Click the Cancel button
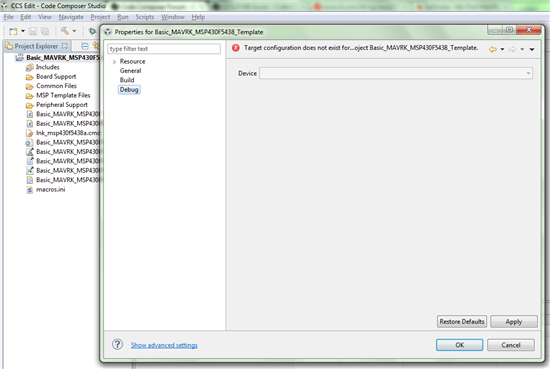This screenshot has height=369, width=550. pyautogui.click(x=511, y=345)
